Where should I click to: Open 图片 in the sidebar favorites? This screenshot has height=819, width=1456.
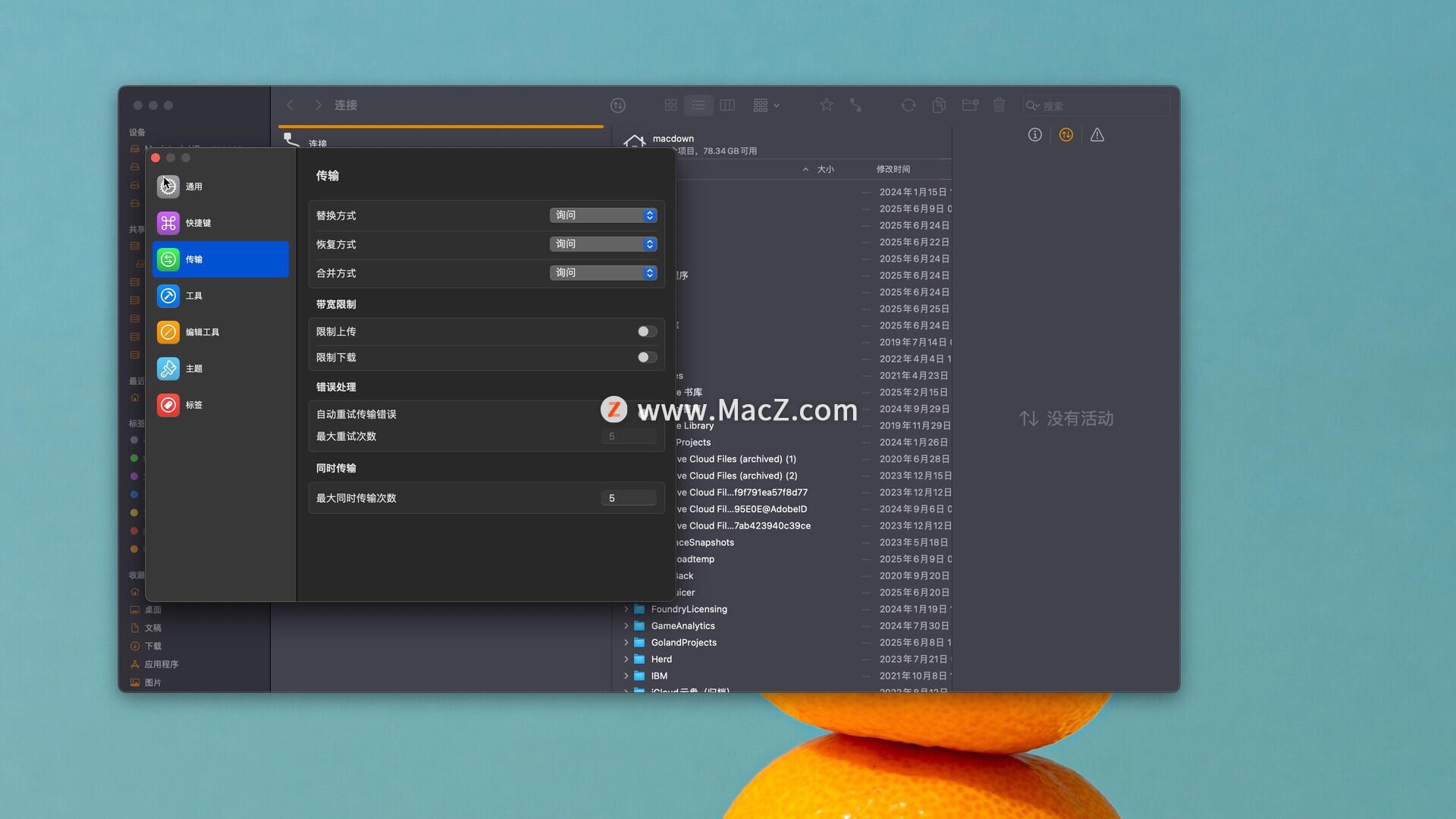[x=152, y=682]
